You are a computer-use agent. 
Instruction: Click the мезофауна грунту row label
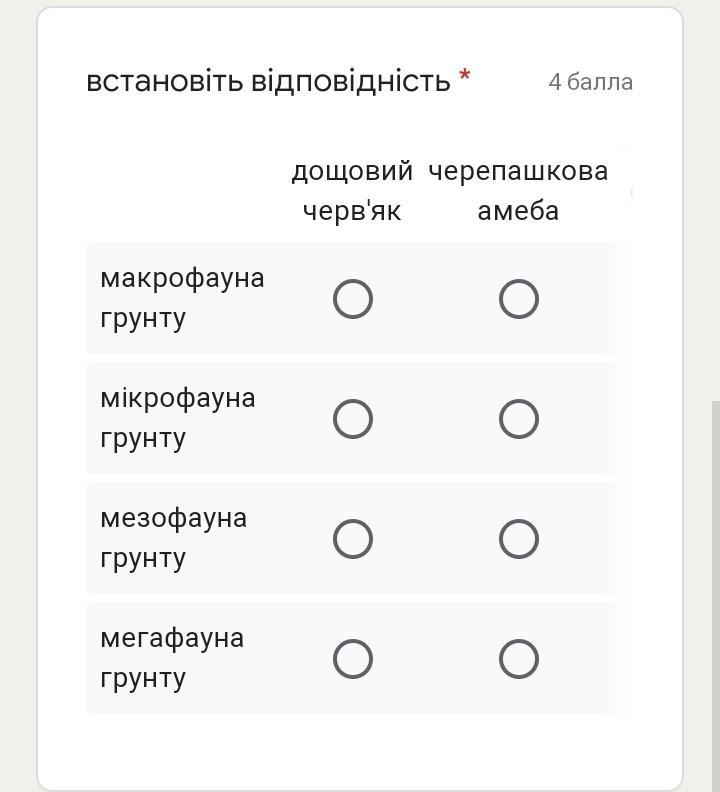pyautogui.click(x=173, y=537)
